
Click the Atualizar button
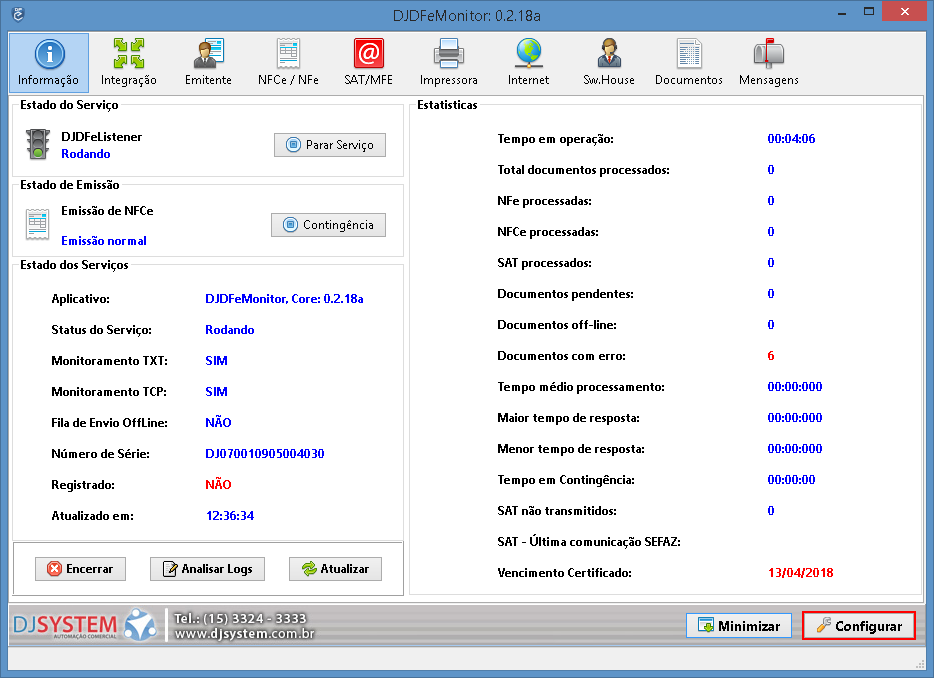[x=335, y=569]
